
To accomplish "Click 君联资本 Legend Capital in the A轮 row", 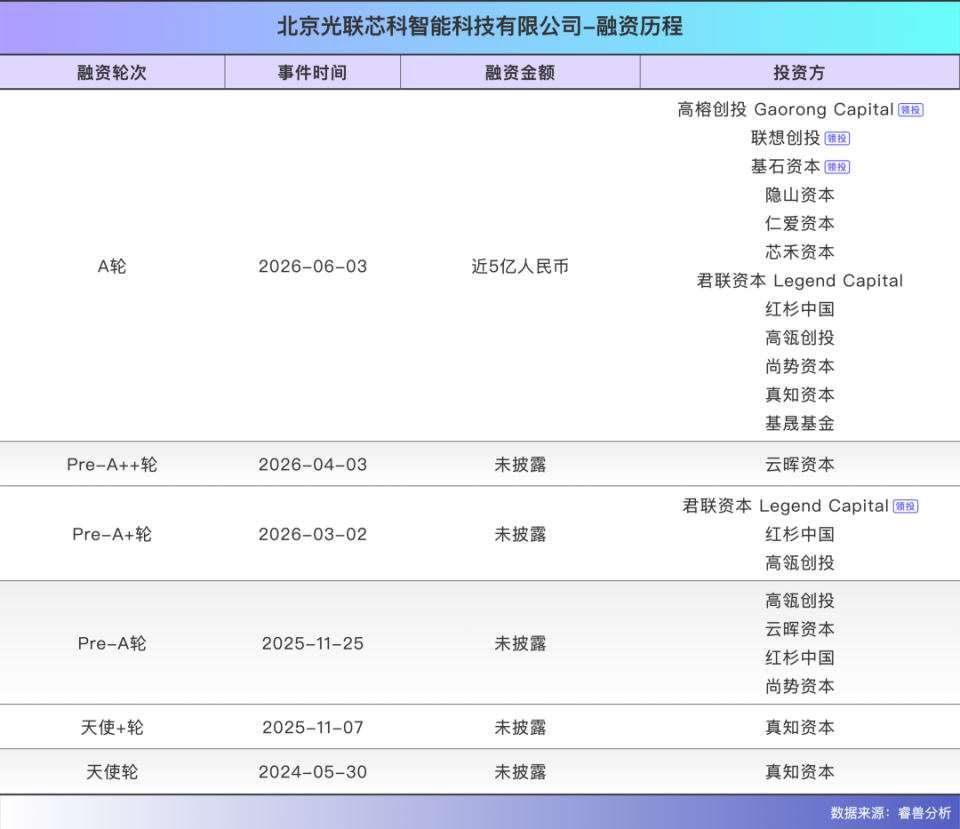I will 800,280.
